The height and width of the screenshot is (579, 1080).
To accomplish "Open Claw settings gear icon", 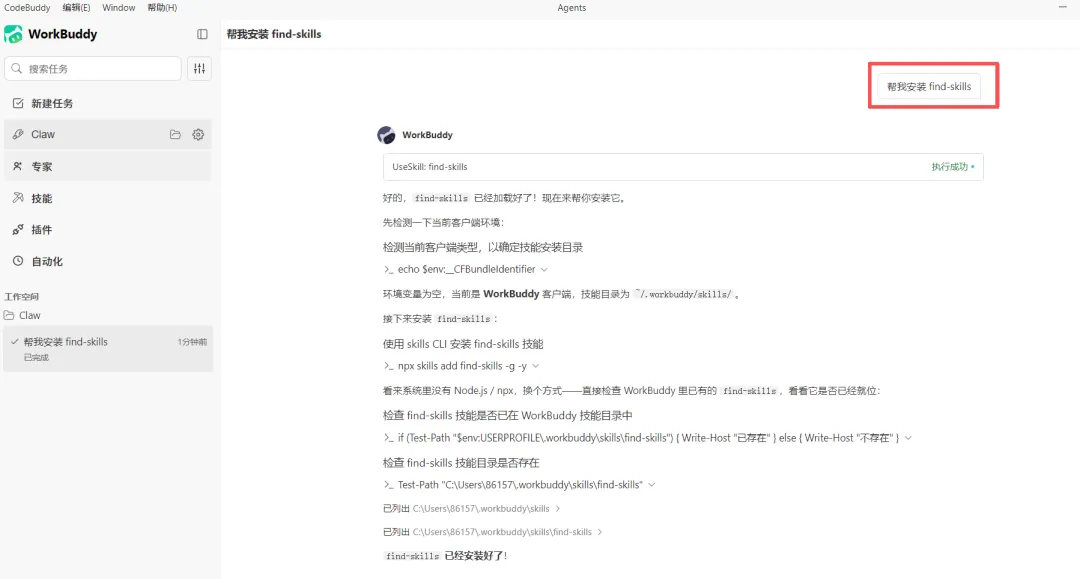I will coord(198,134).
